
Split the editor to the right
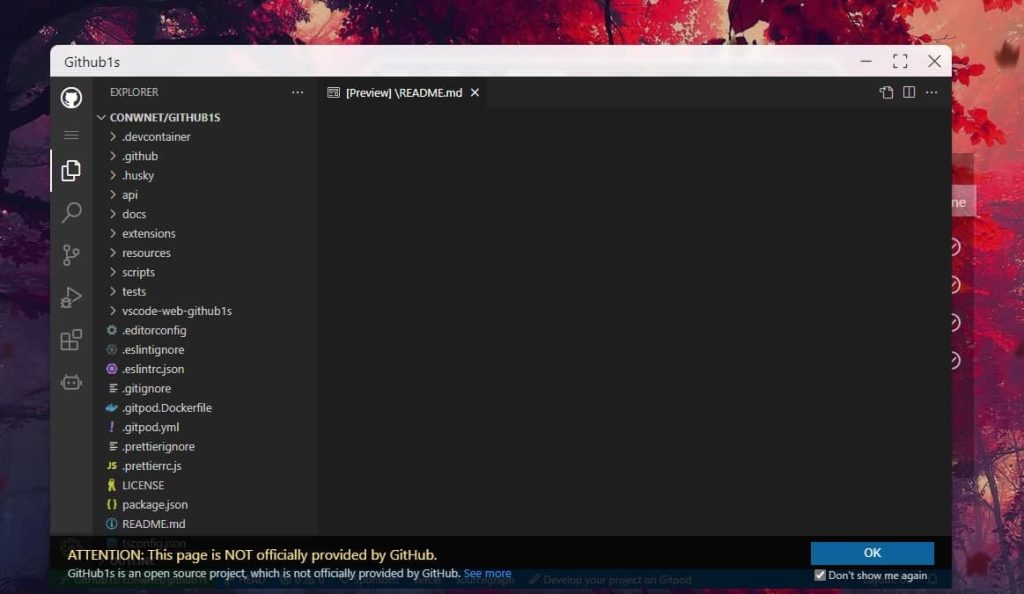(x=909, y=93)
